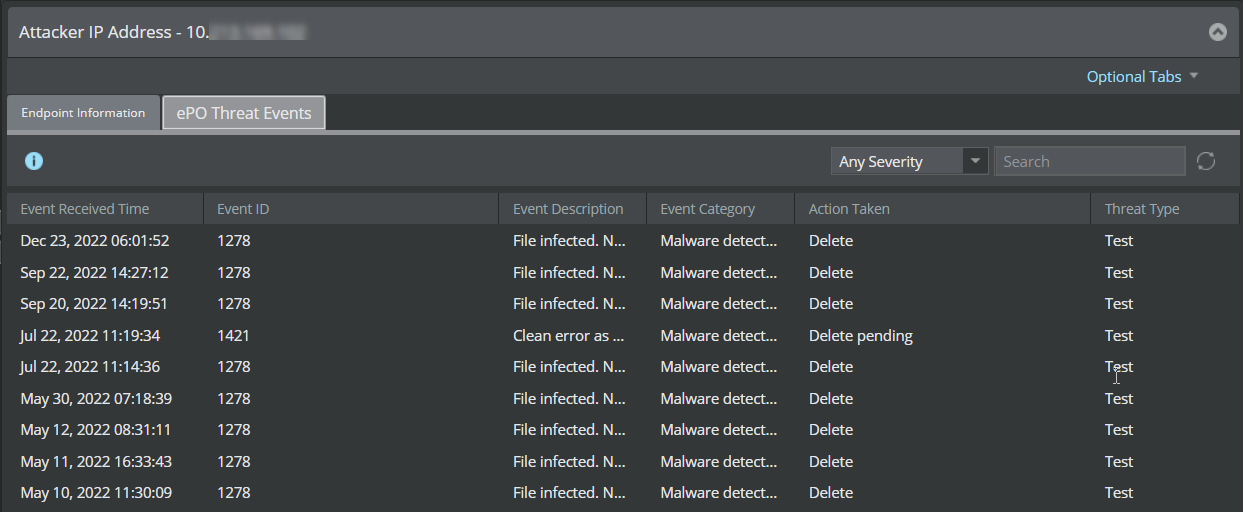Screen dimensions: 1243x512
Task: Click File infected description in May 11 row
Action: coord(570,462)
